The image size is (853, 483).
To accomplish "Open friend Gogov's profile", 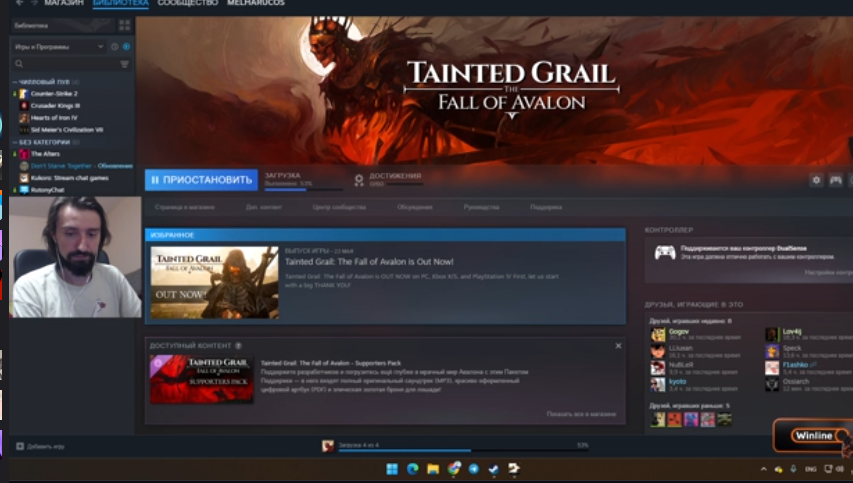I will point(678,331).
